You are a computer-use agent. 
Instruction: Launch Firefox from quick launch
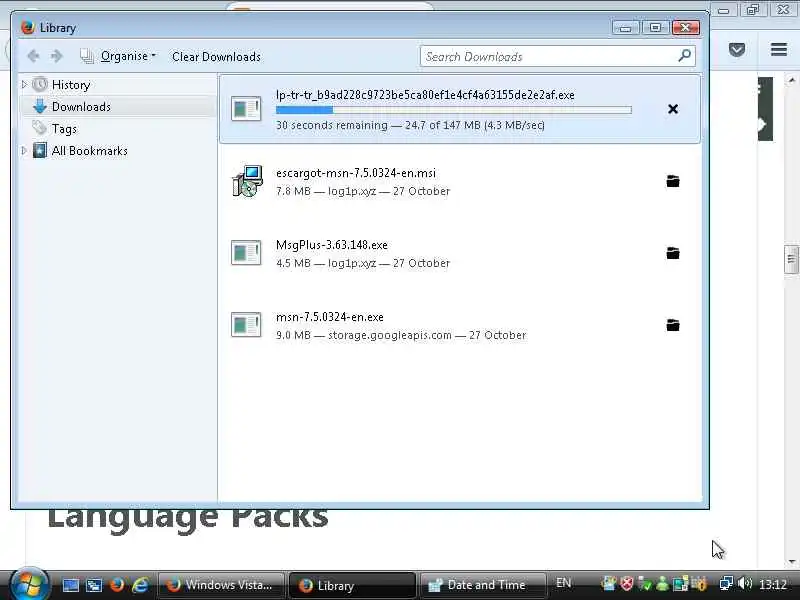117,585
